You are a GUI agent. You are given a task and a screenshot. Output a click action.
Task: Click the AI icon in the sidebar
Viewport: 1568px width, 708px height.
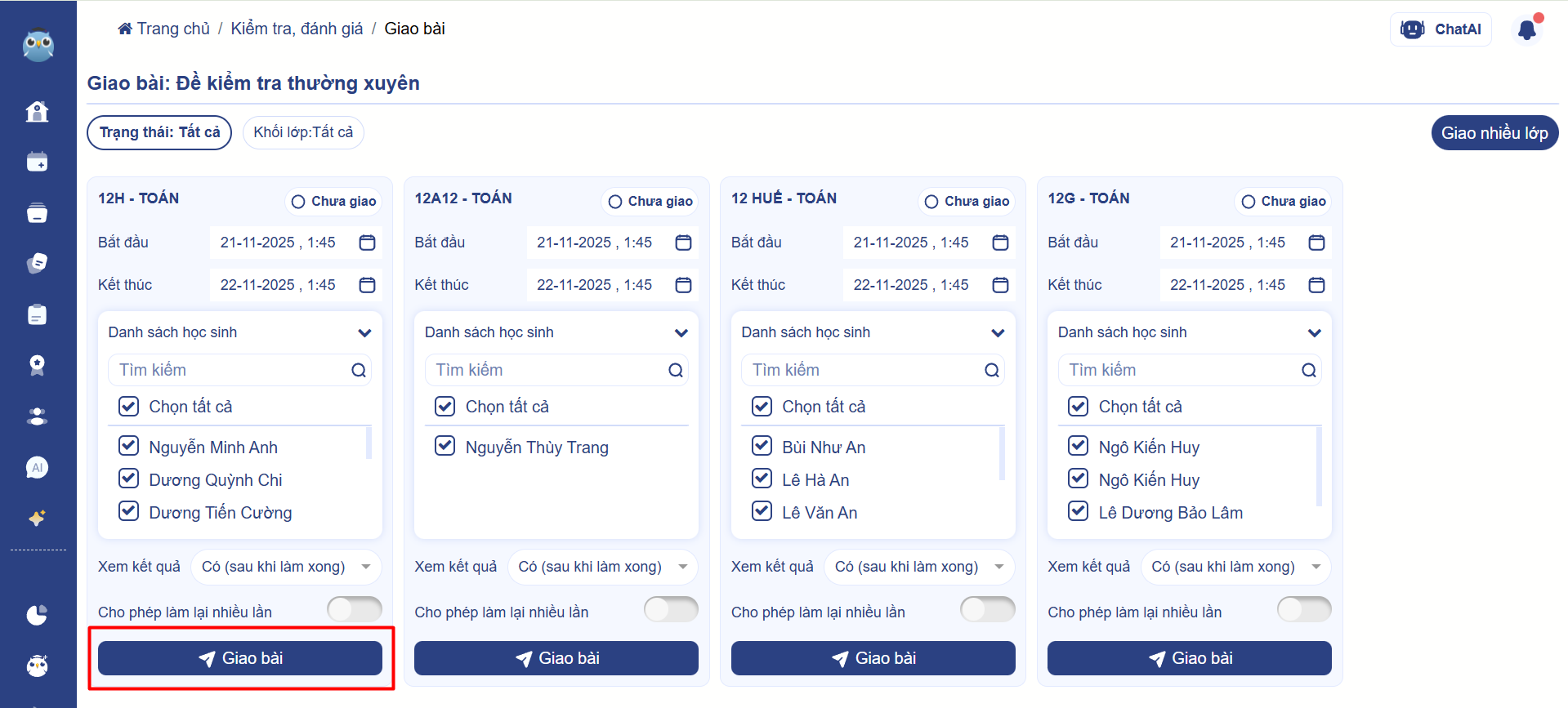tap(37, 467)
